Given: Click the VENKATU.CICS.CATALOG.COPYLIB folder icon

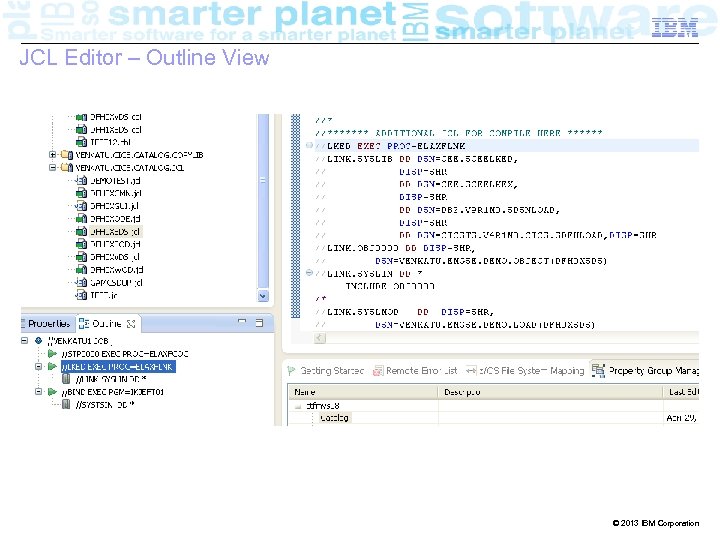Looking at the screenshot, I should pyautogui.click(x=67, y=155).
